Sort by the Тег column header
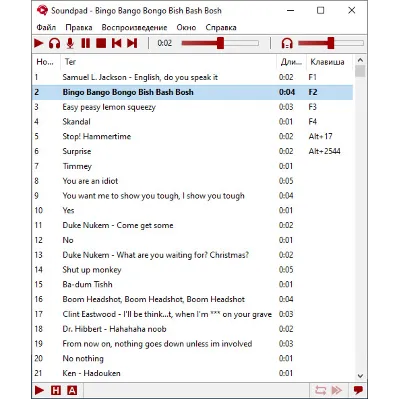Viewport: 400px width, 400px height. [169, 62]
